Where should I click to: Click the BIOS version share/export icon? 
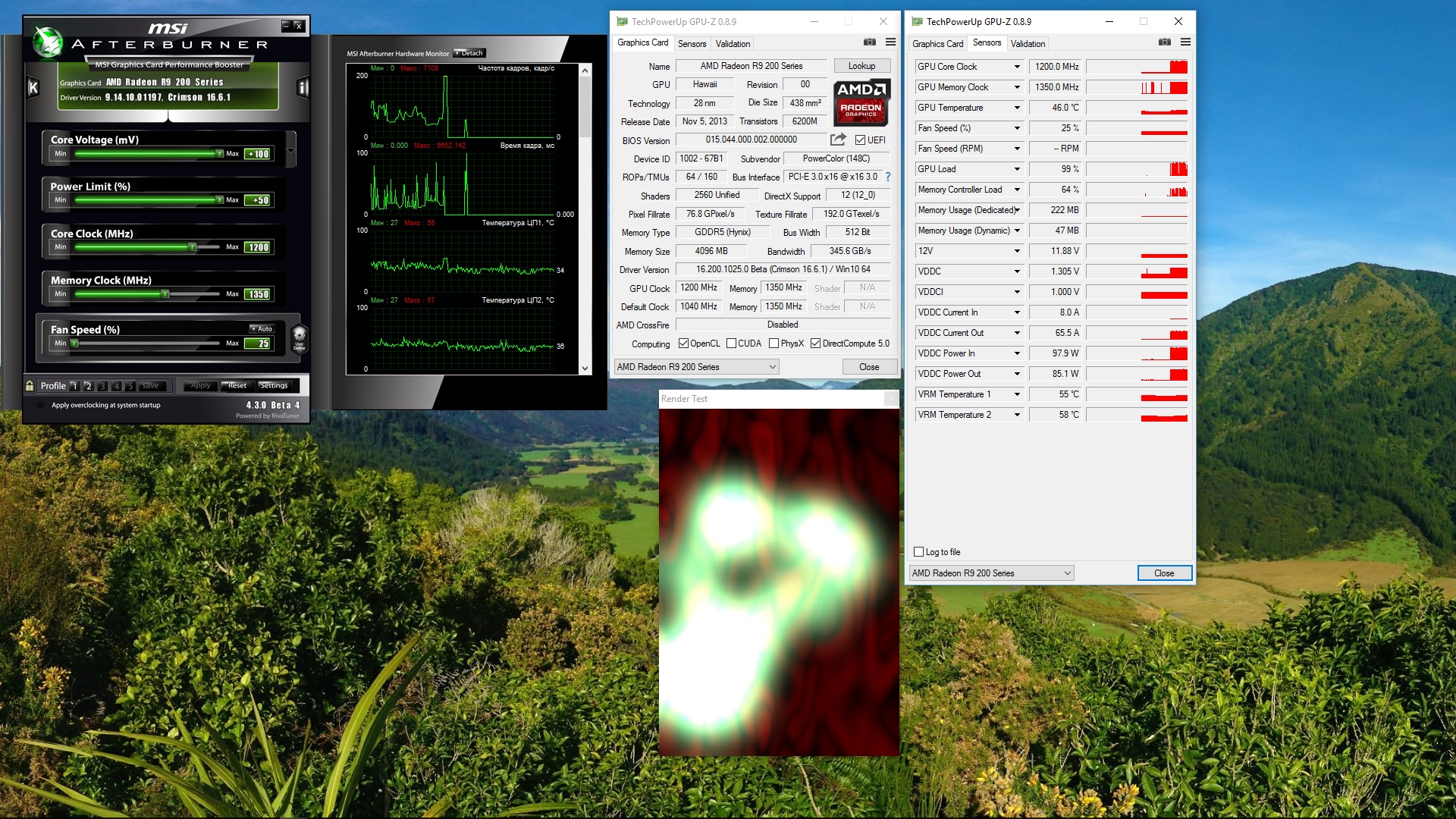838,140
